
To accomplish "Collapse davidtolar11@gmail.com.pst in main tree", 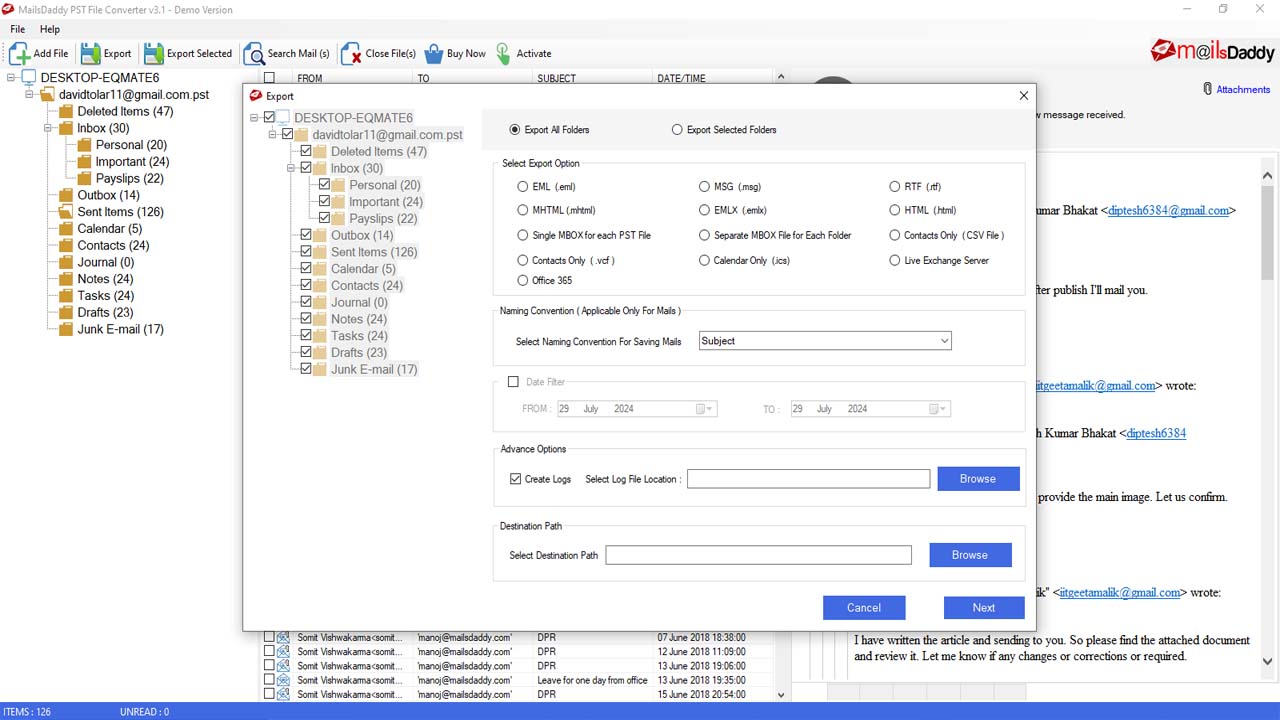I will [x=31, y=94].
